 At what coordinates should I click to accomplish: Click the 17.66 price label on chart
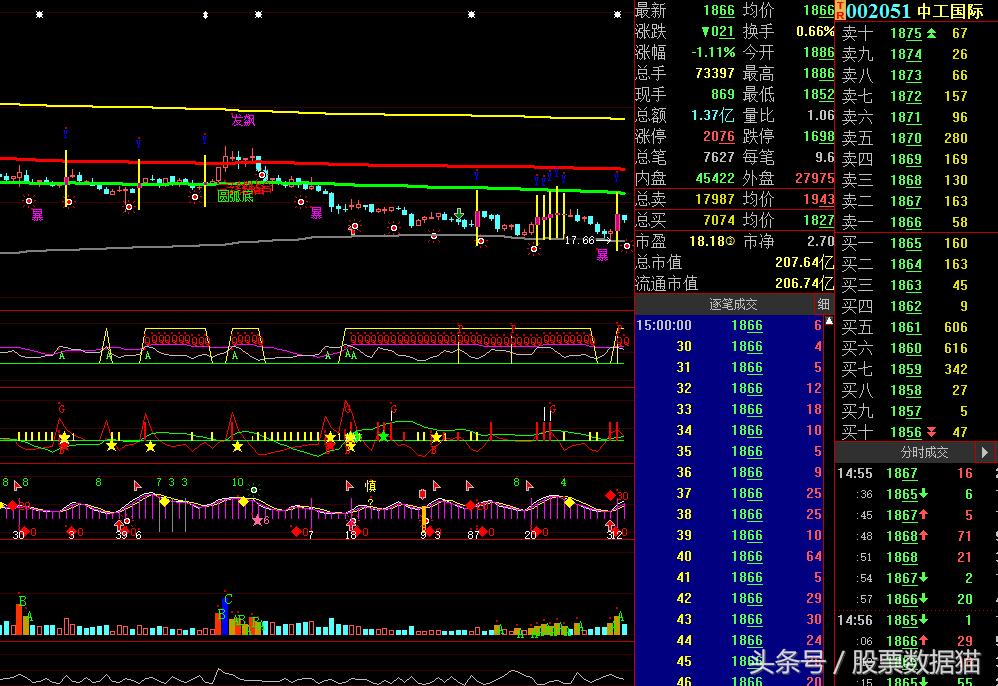(579, 241)
